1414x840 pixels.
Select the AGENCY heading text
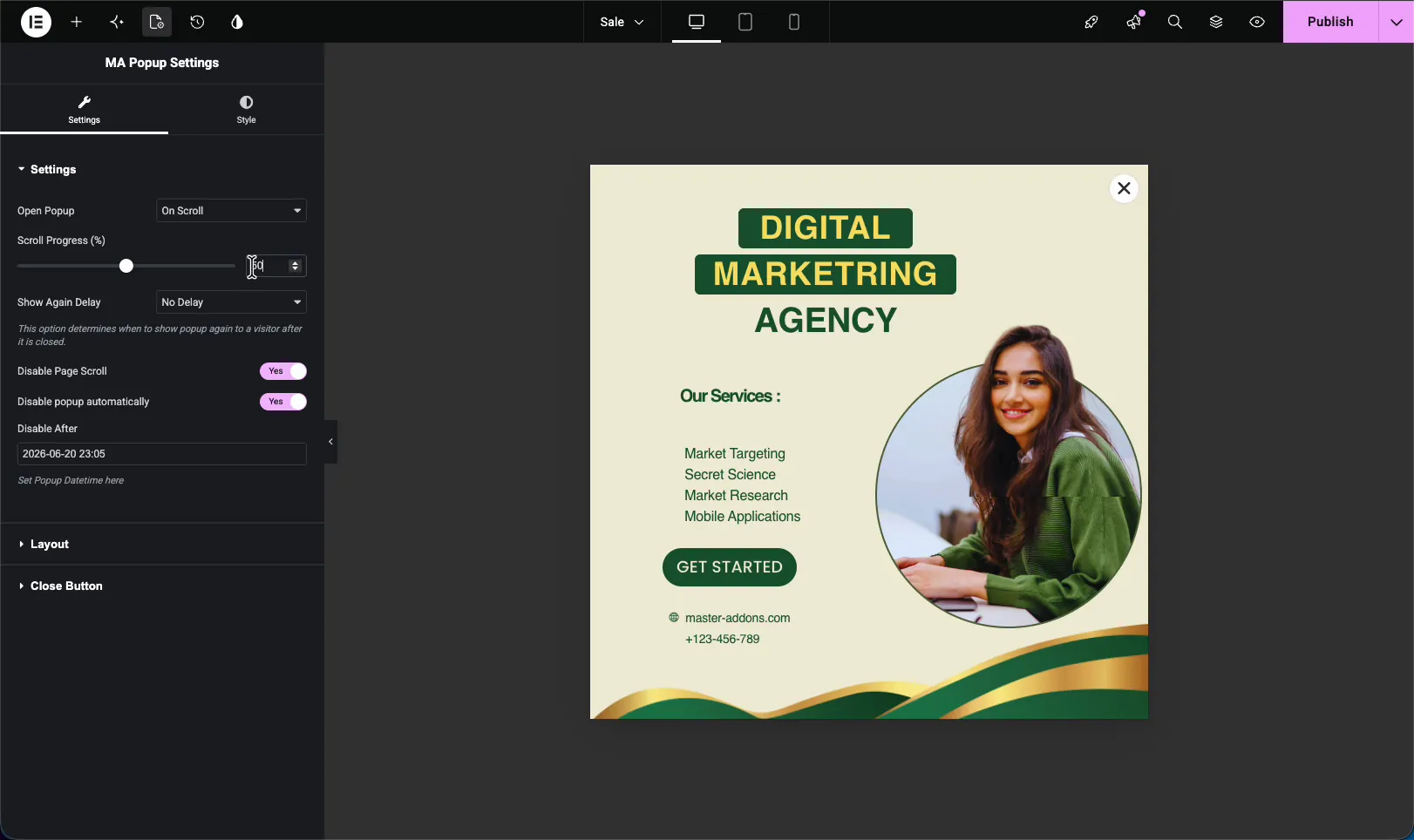click(825, 321)
